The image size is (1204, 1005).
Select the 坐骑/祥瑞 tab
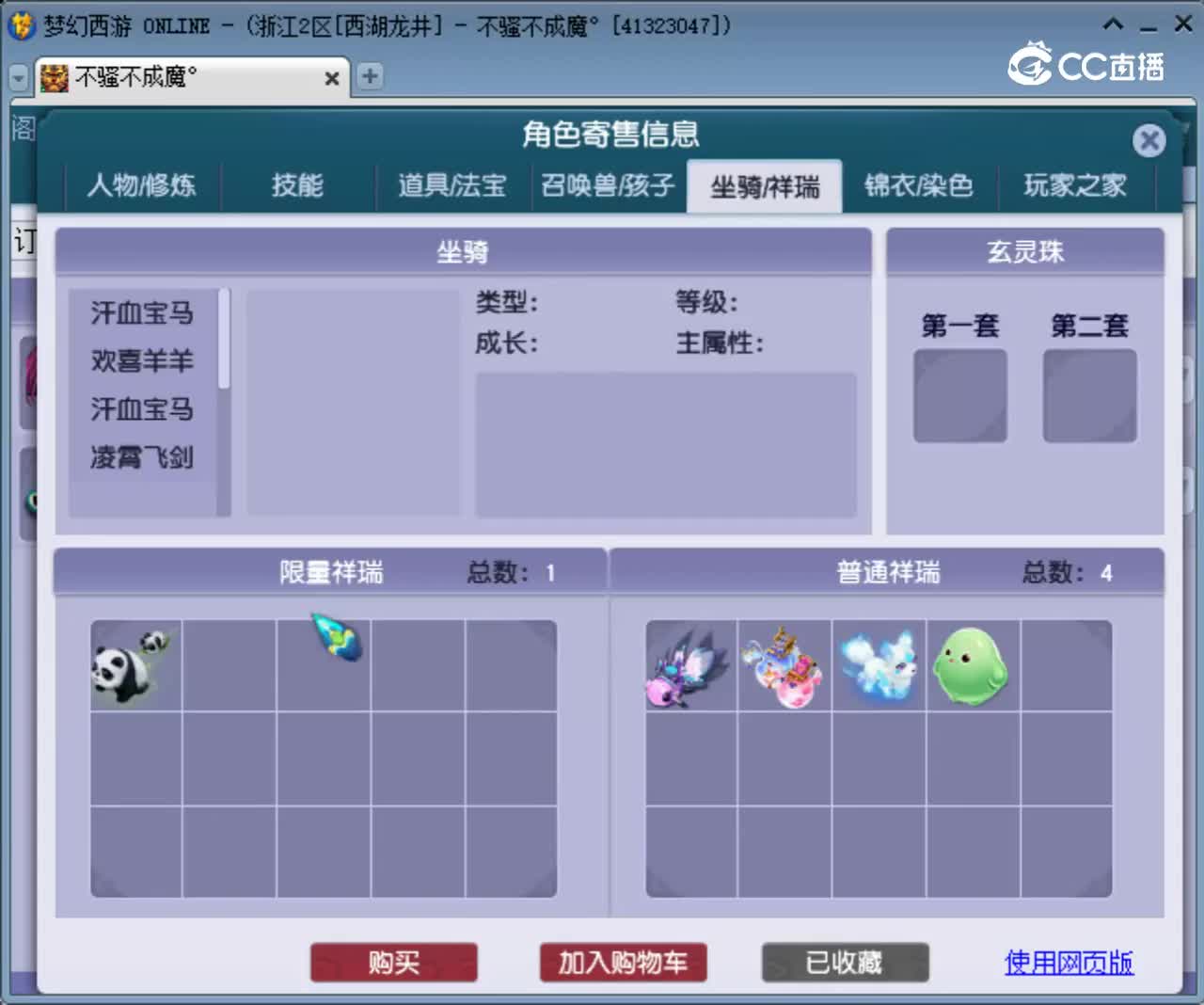(765, 186)
